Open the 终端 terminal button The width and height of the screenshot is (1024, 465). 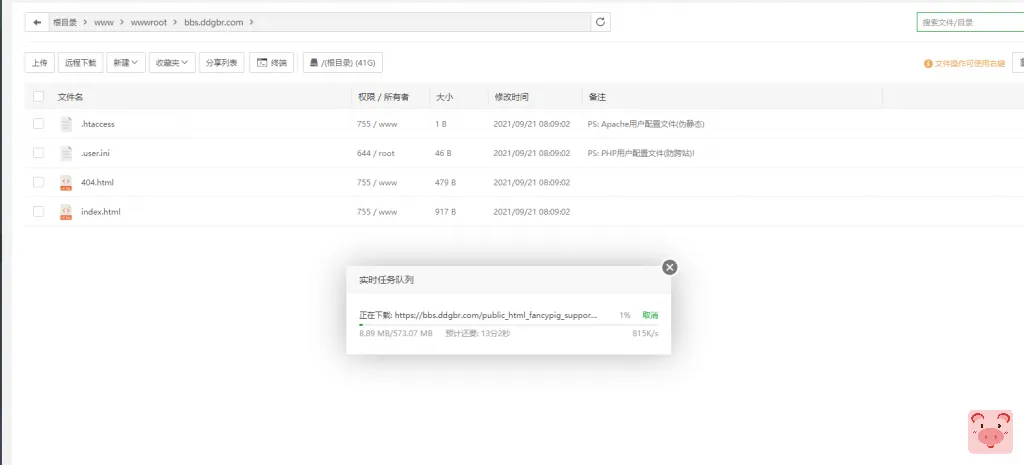272,63
